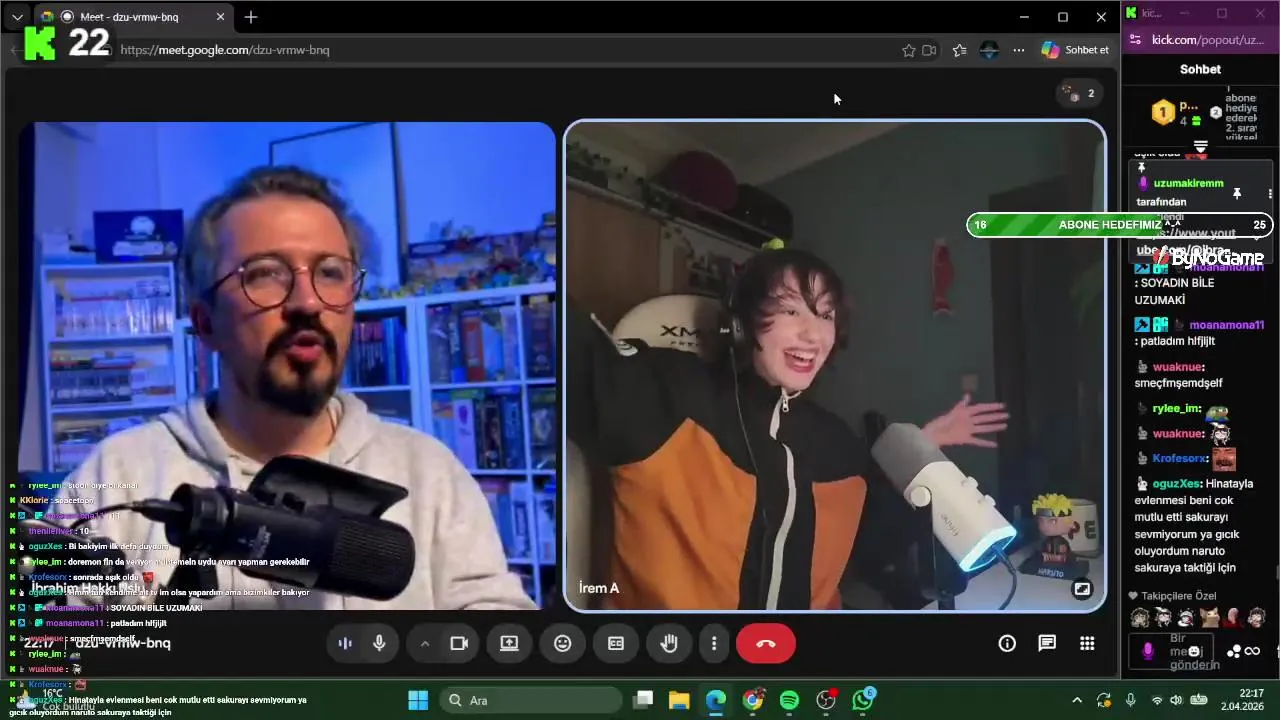Open meeting details info icon
Viewport: 1280px width, 720px height.
[1007, 643]
